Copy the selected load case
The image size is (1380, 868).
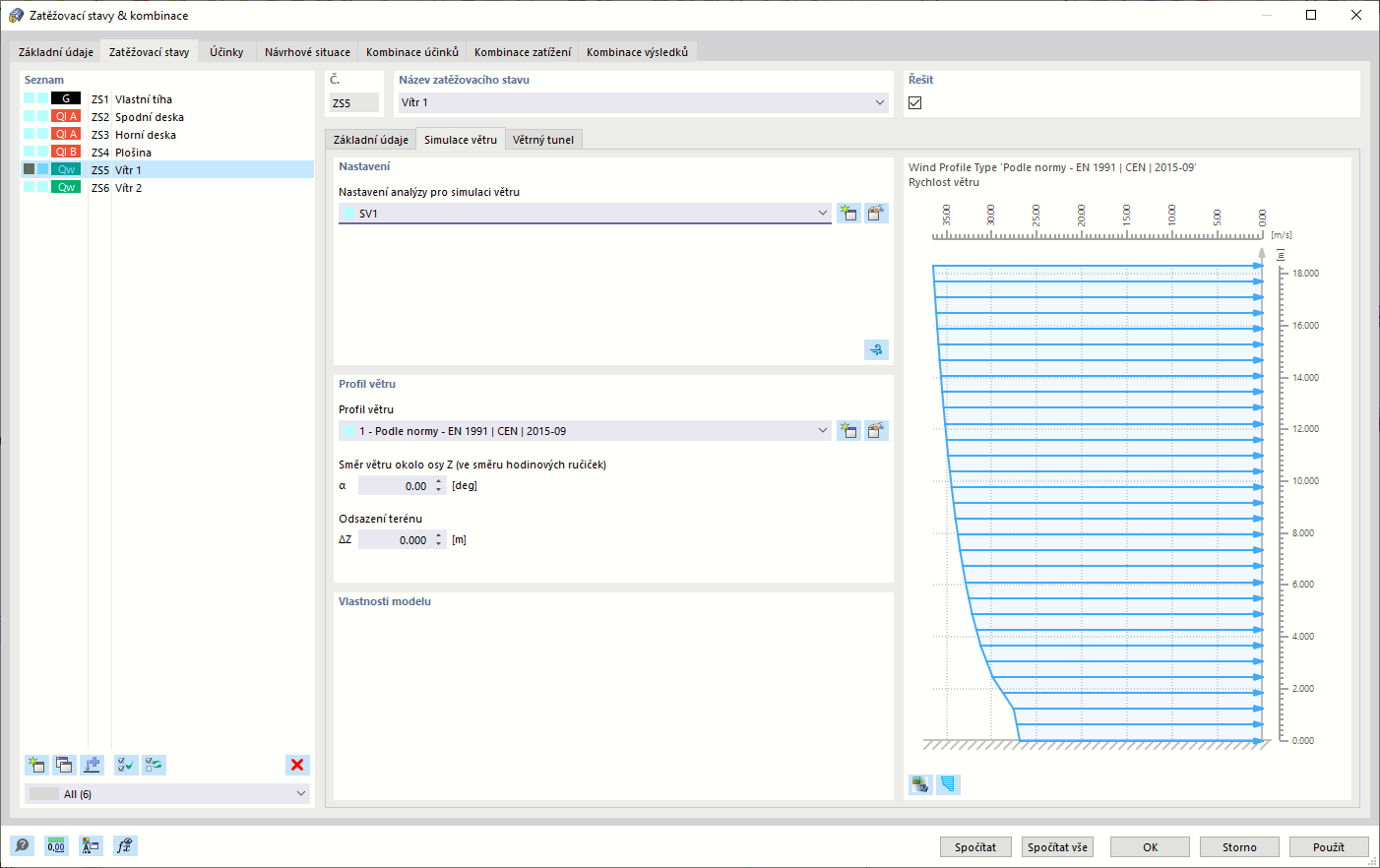tap(64, 765)
